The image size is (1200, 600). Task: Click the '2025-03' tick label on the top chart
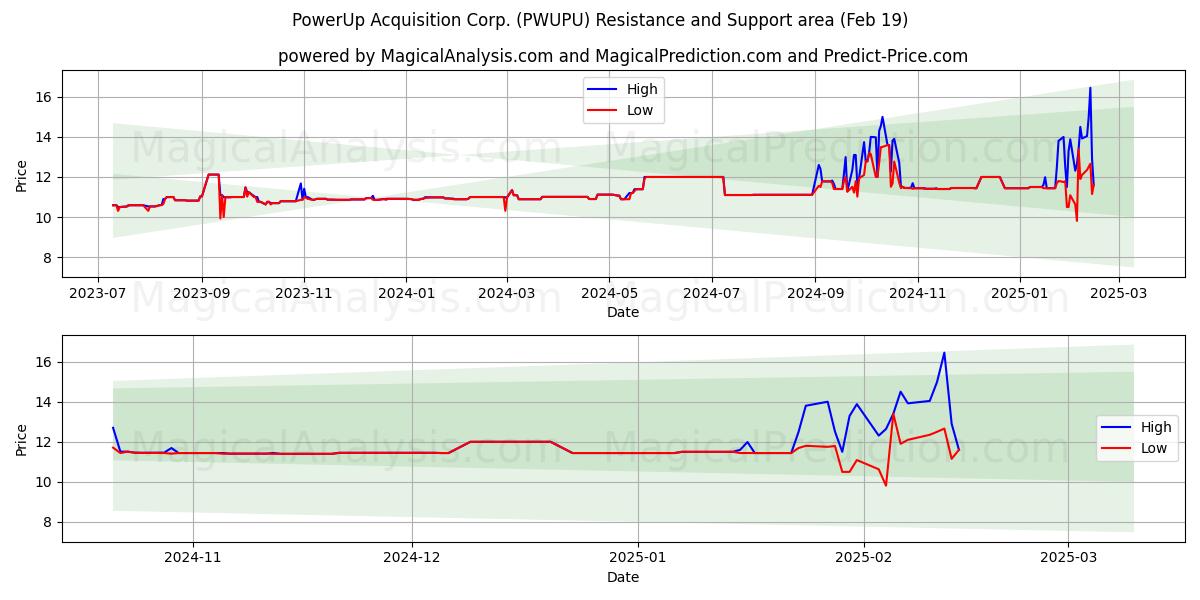click(x=1118, y=293)
